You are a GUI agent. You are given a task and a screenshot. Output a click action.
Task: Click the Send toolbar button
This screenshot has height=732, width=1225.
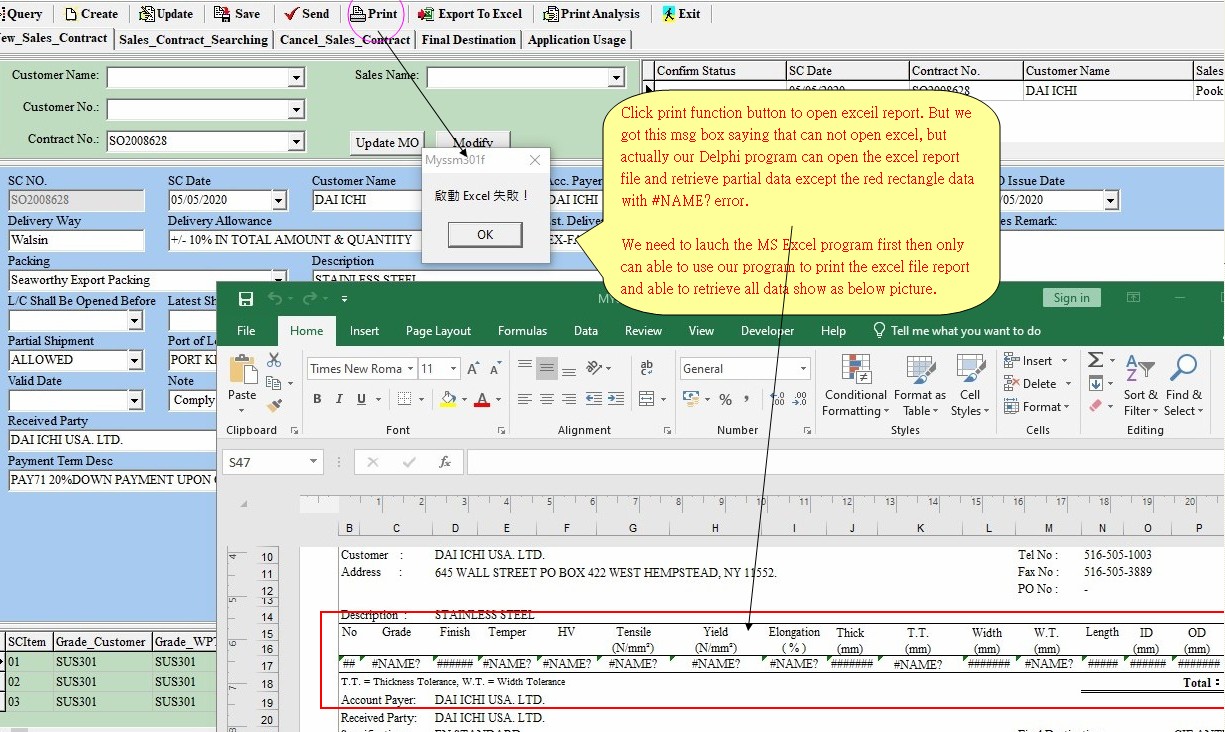tap(306, 14)
